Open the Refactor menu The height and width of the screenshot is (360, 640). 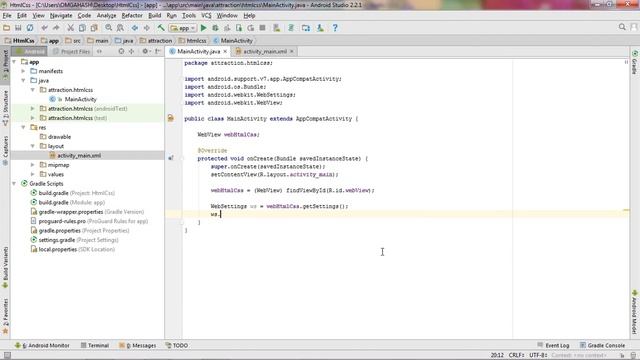pyautogui.click(x=132, y=16)
